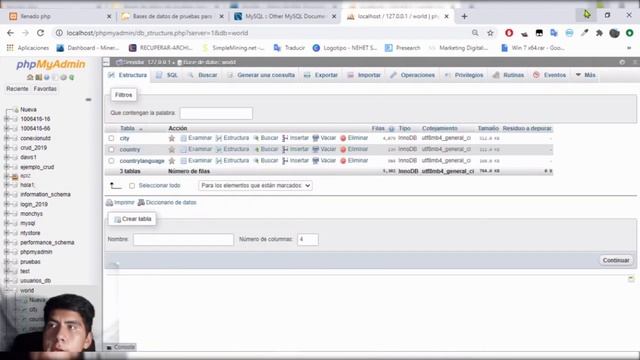Switch to the SQL tab
The width and height of the screenshot is (640, 360).
pos(167,75)
